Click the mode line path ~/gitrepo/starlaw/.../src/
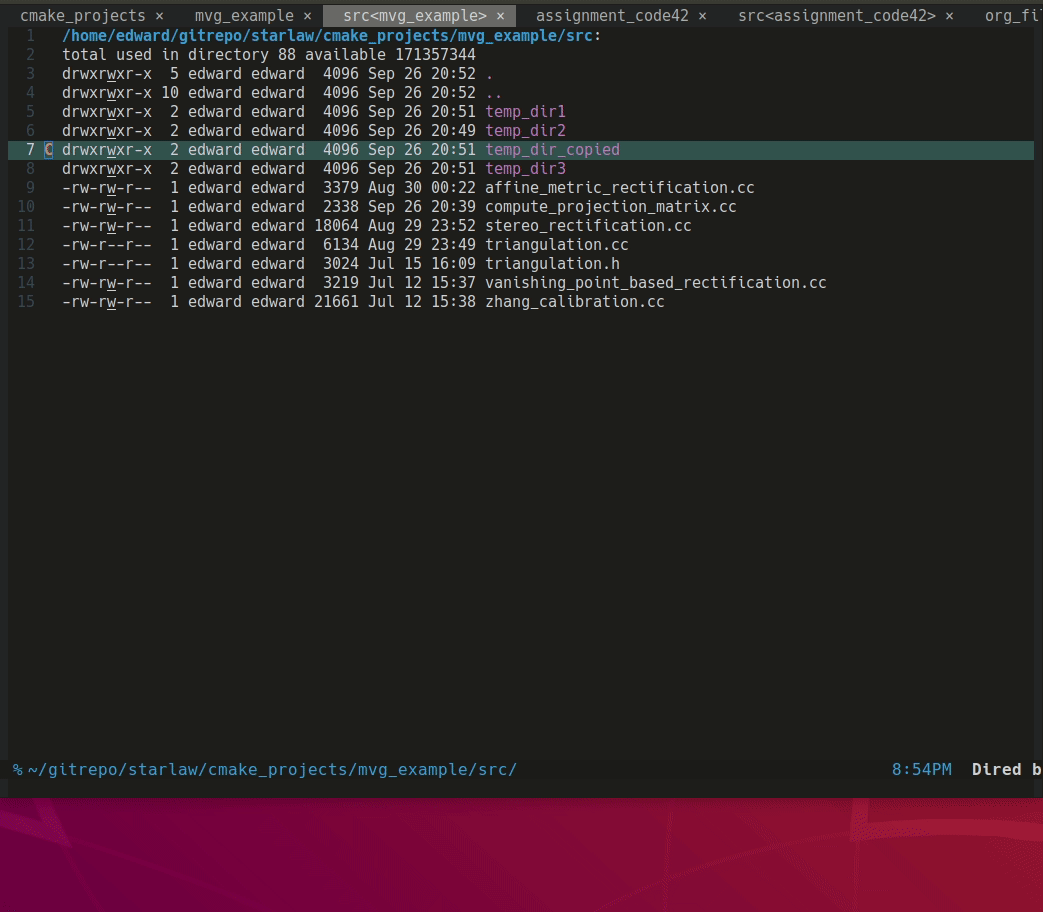Screen dimensions: 1043x912 (272, 770)
